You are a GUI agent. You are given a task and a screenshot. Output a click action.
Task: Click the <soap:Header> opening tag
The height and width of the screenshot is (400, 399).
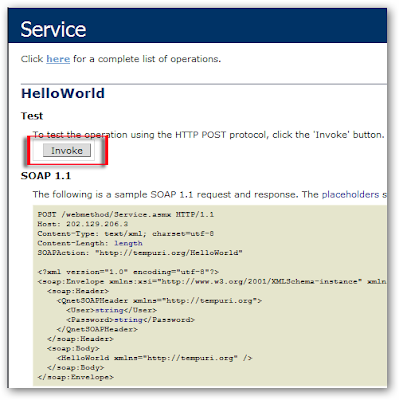tap(78, 291)
